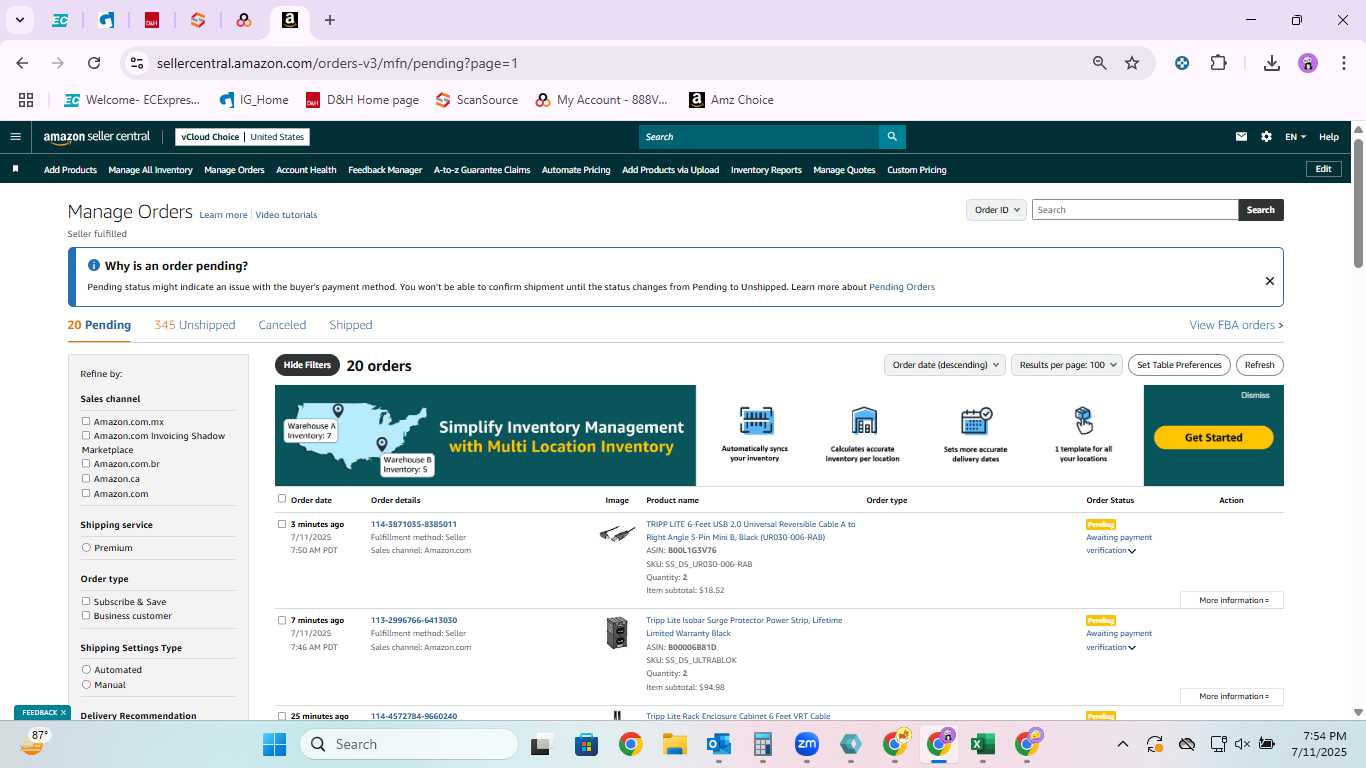Viewport: 1366px width, 768px height.
Task: Click the site information icon in address bar
Action: [138, 63]
